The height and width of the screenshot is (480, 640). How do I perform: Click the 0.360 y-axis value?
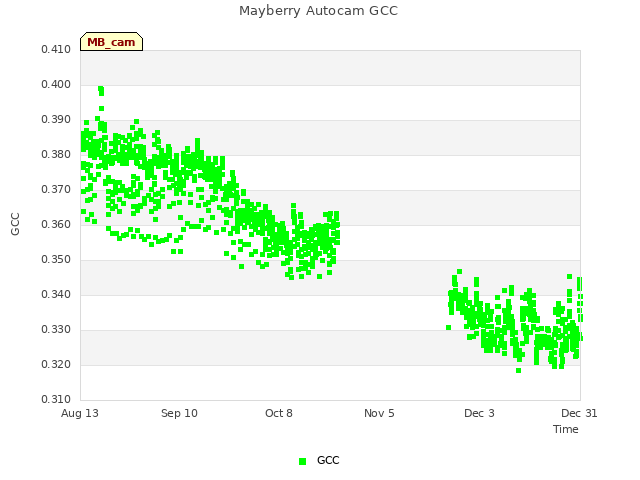56,224
